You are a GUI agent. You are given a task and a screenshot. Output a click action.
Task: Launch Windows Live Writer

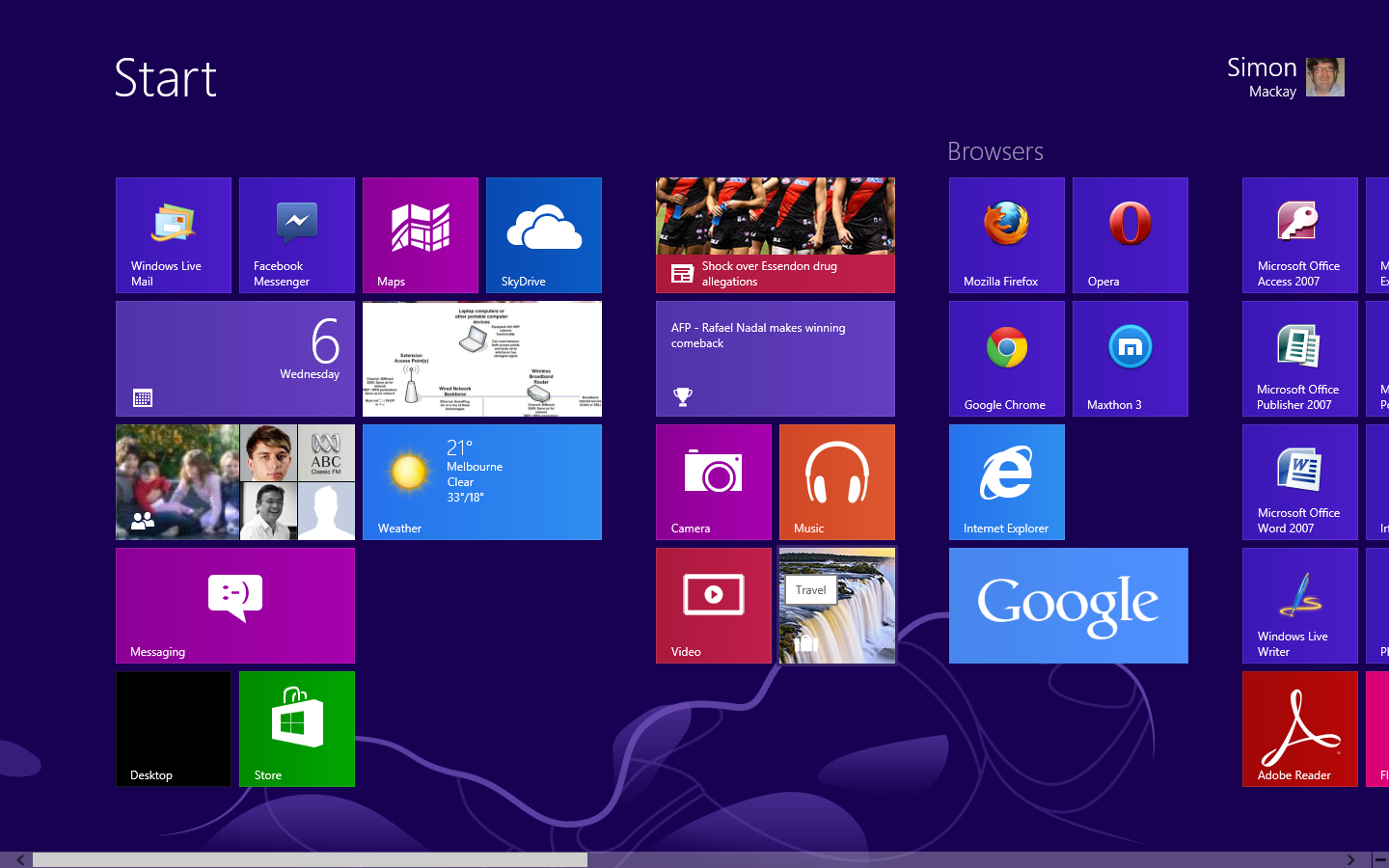click(x=1299, y=605)
